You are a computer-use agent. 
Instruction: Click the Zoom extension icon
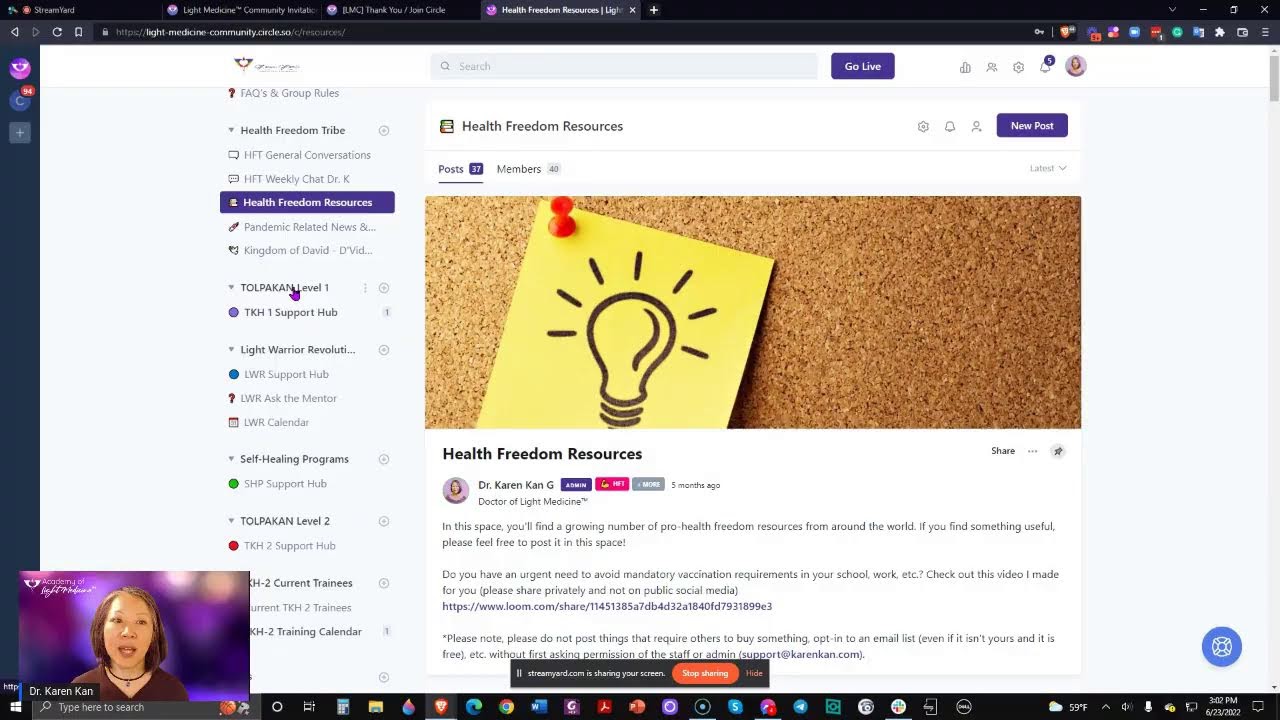1134,32
